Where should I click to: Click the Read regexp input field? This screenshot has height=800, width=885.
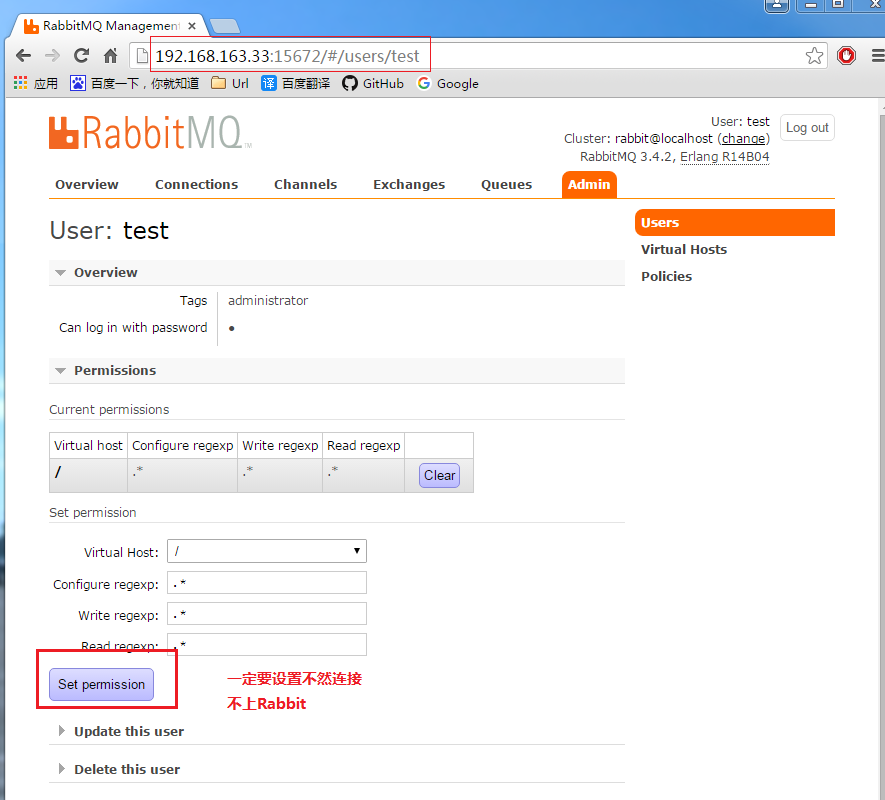267,645
